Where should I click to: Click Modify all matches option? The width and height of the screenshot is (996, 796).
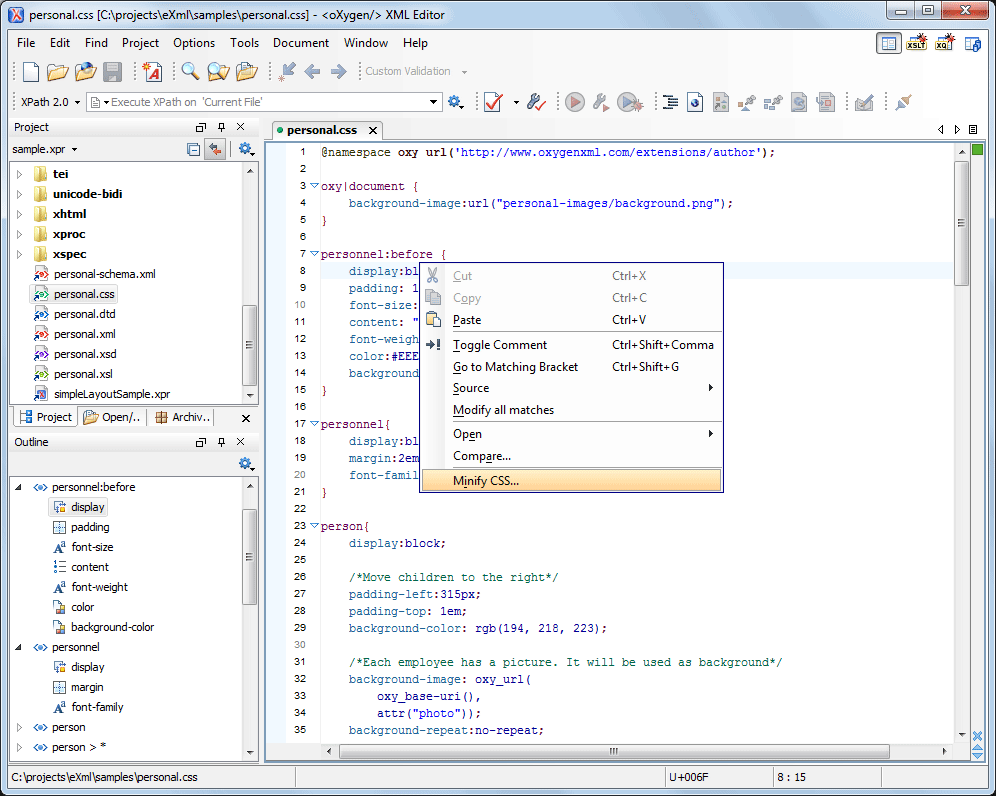pyautogui.click(x=571, y=410)
